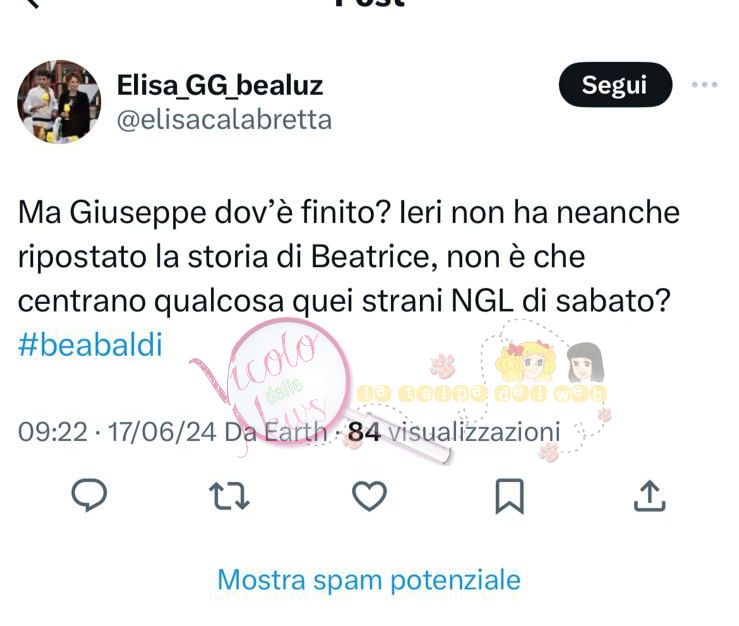This screenshot has height=626, width=739.
Task: Tap the Da Earth location label
Action: (x=276, y=432)
